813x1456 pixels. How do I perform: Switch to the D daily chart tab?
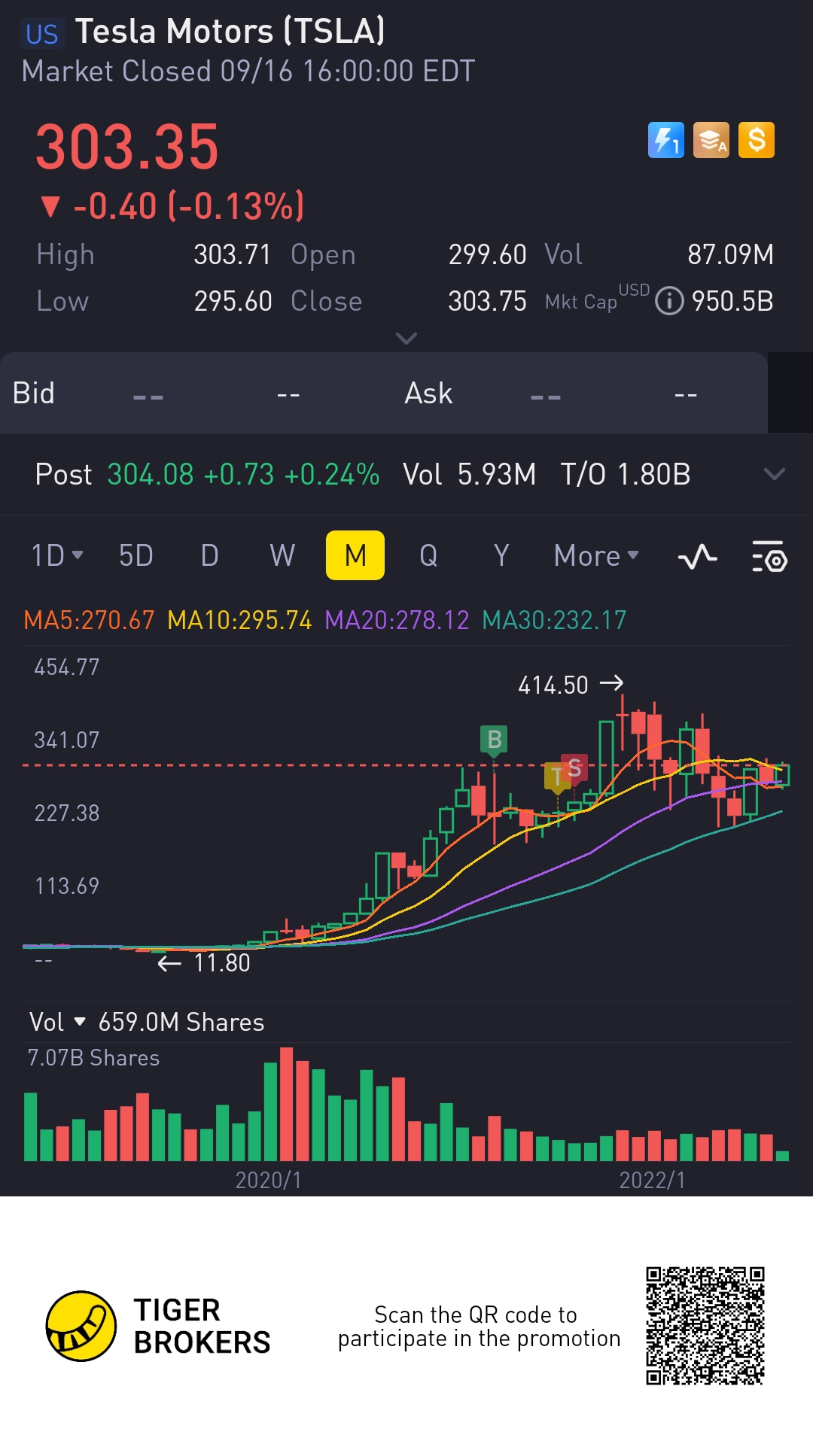210,555
